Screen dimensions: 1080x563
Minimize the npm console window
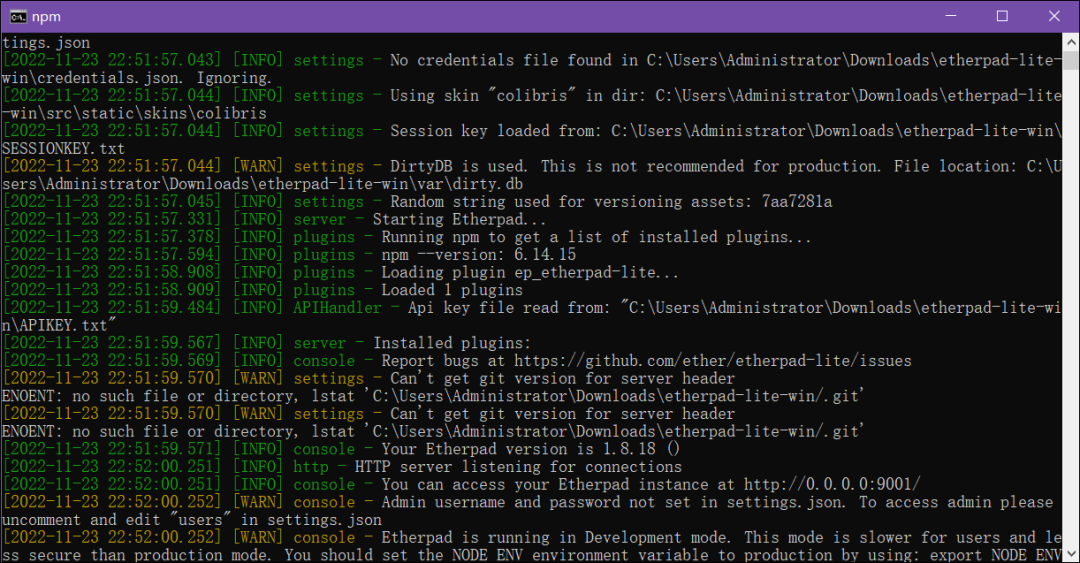pyautogui.click(x=951, y=16)
